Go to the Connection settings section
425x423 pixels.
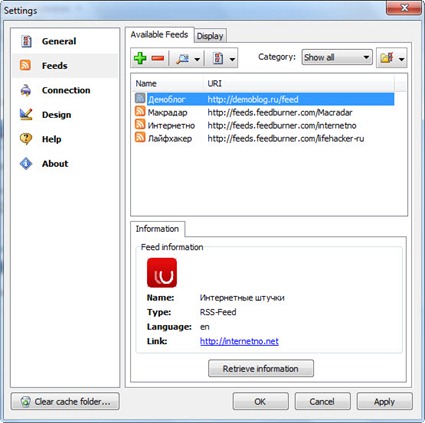65,90
